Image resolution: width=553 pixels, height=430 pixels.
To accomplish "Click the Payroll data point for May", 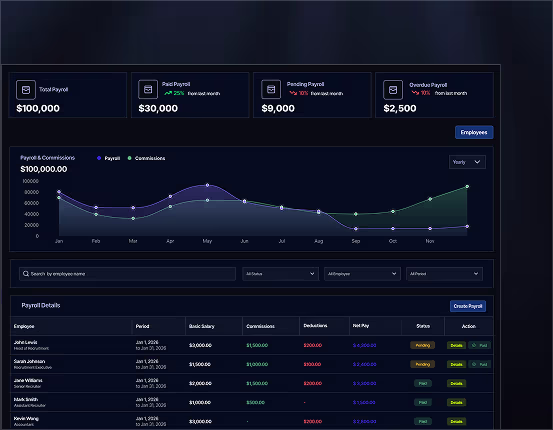I will point(207,185).
